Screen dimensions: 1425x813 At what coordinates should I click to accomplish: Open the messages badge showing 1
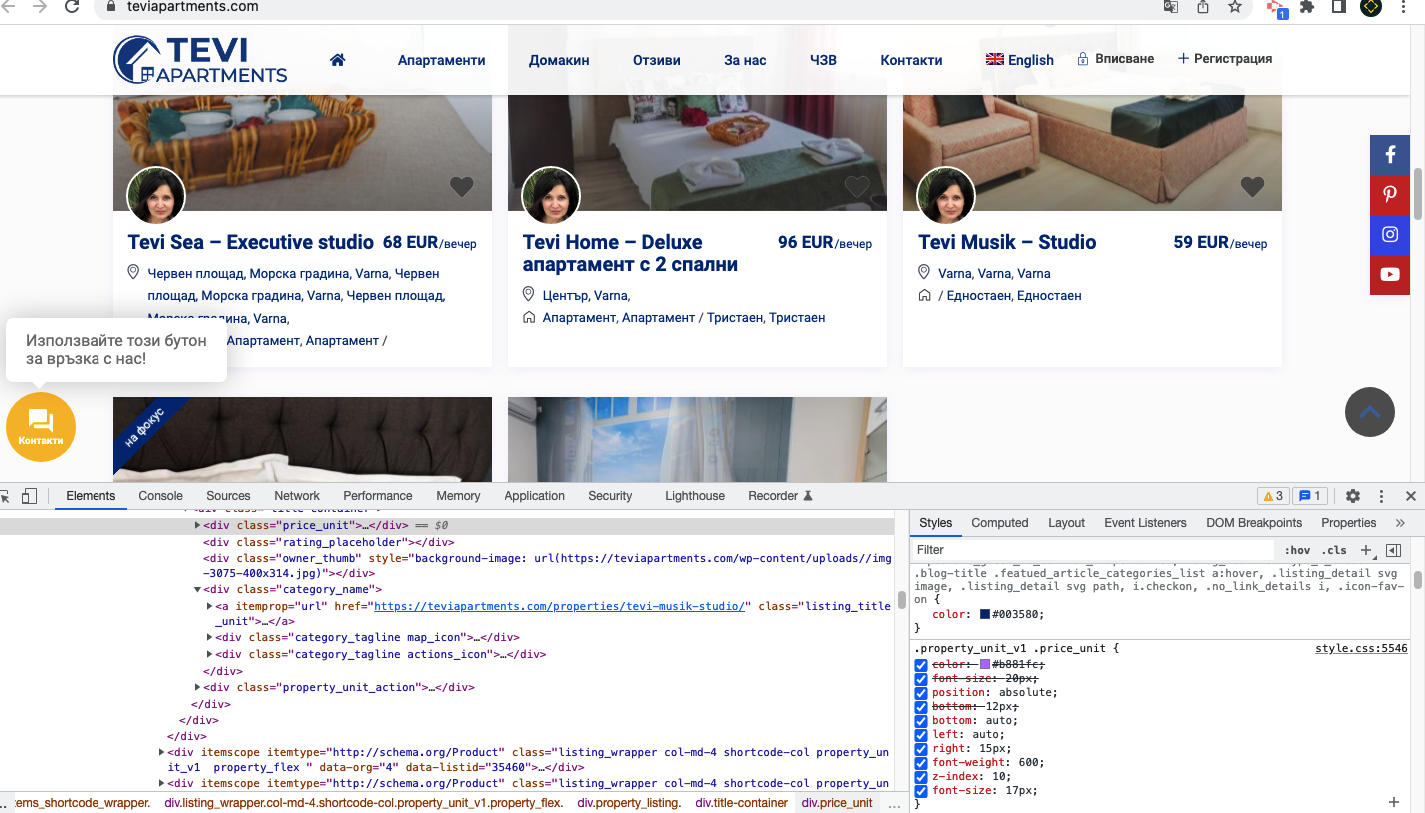click(1309, 496)
